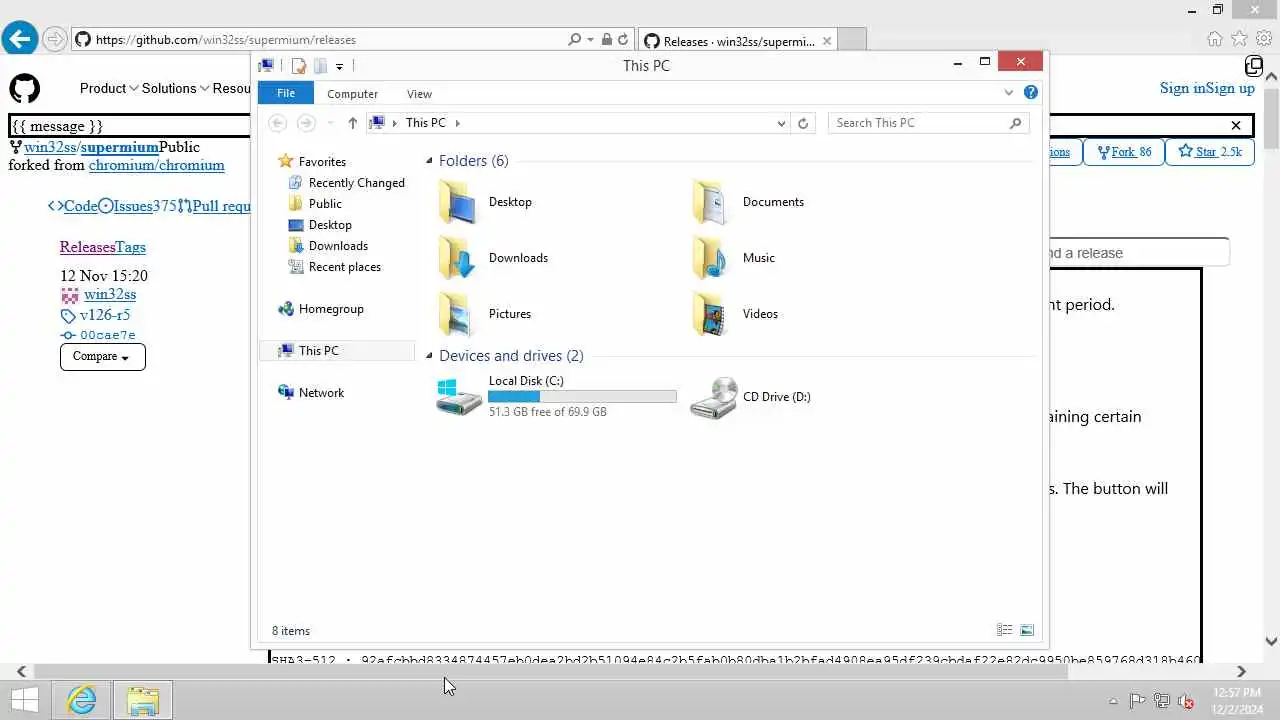The height and width of the screenshot is (720, 1280).
Task: Select Homegroup in the navigation pane
Action: (x=321, y=309)
